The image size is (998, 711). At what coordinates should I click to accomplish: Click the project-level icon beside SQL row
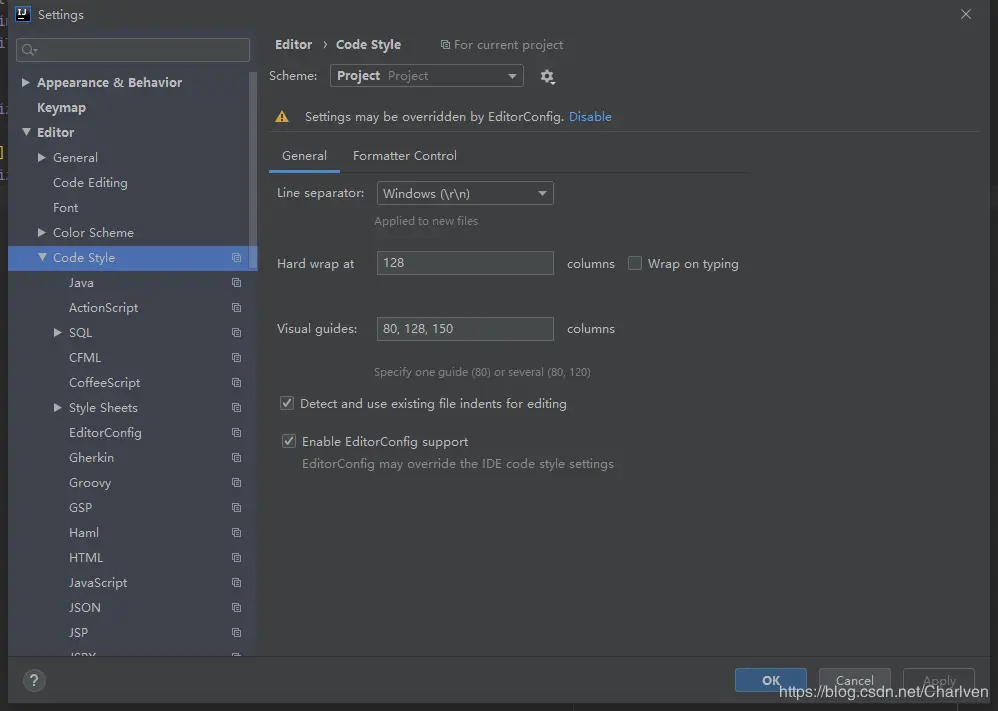click(x=236, y=333)
